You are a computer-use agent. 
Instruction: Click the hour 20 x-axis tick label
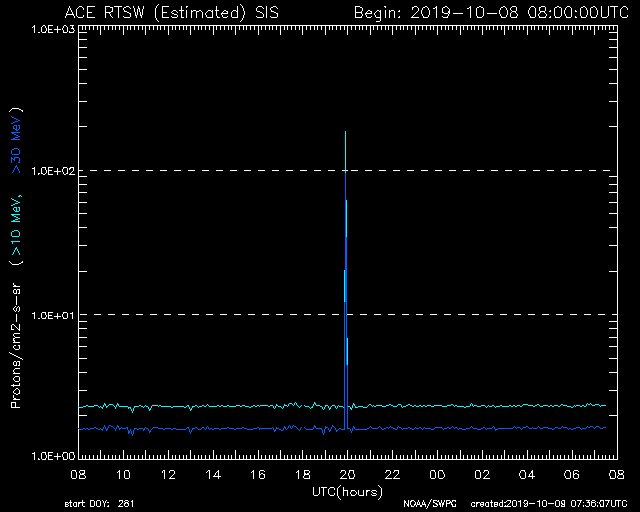pyautogui.click(x=345, y=474)
